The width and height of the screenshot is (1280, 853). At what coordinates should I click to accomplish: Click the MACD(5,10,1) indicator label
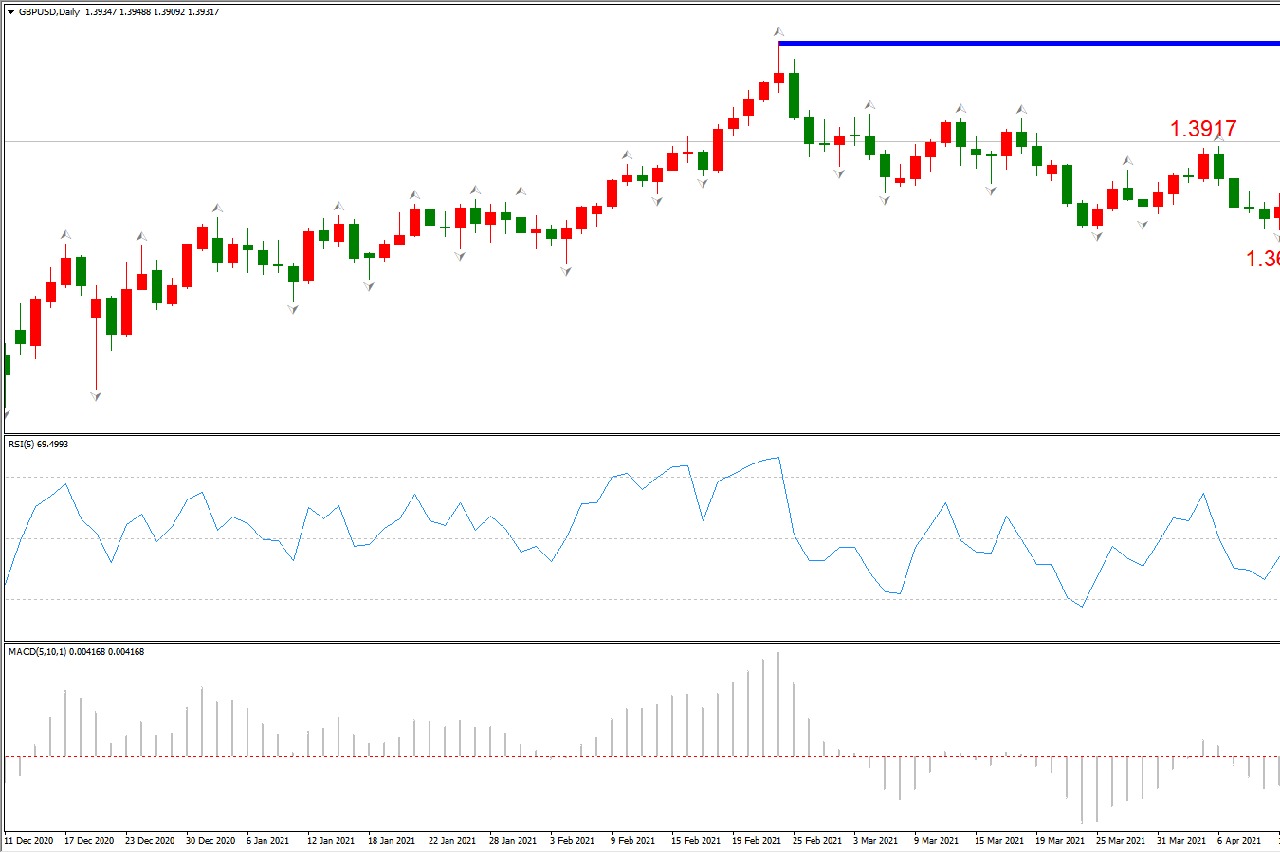pyautogui.click(x=48, y=652)
